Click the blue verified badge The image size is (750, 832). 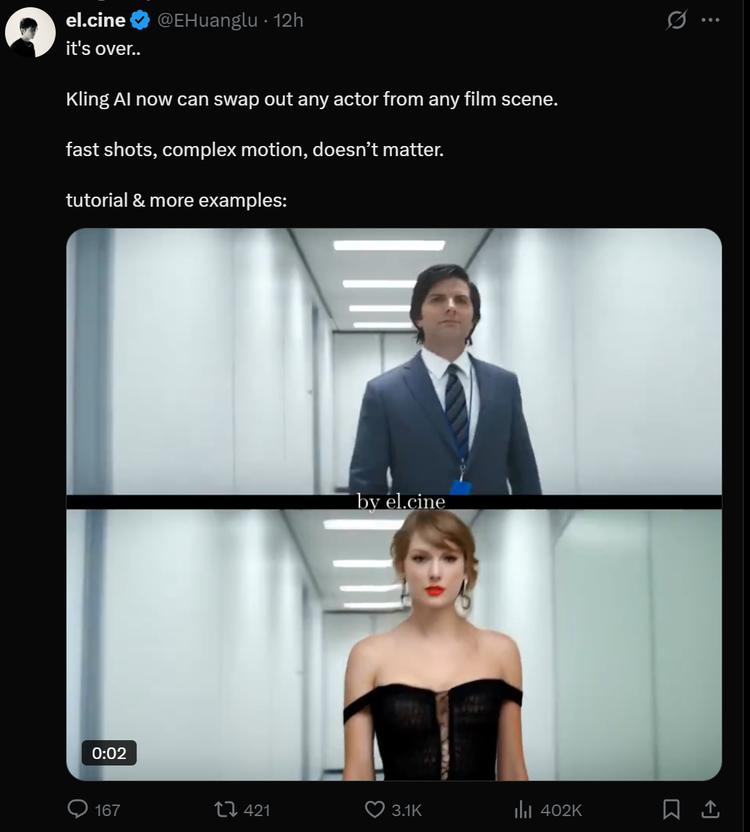[x=140, y=20]
